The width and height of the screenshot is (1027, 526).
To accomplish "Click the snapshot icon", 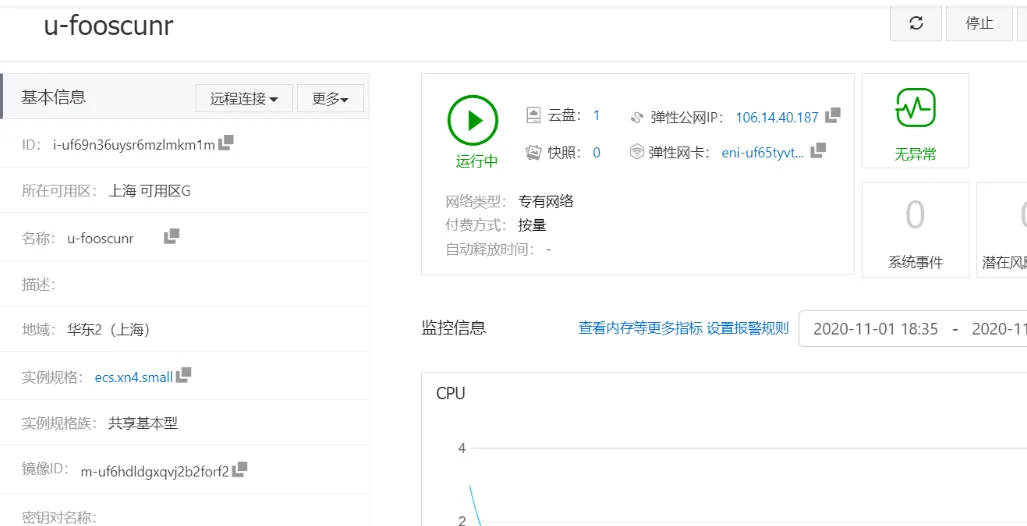I will [533, 153].
